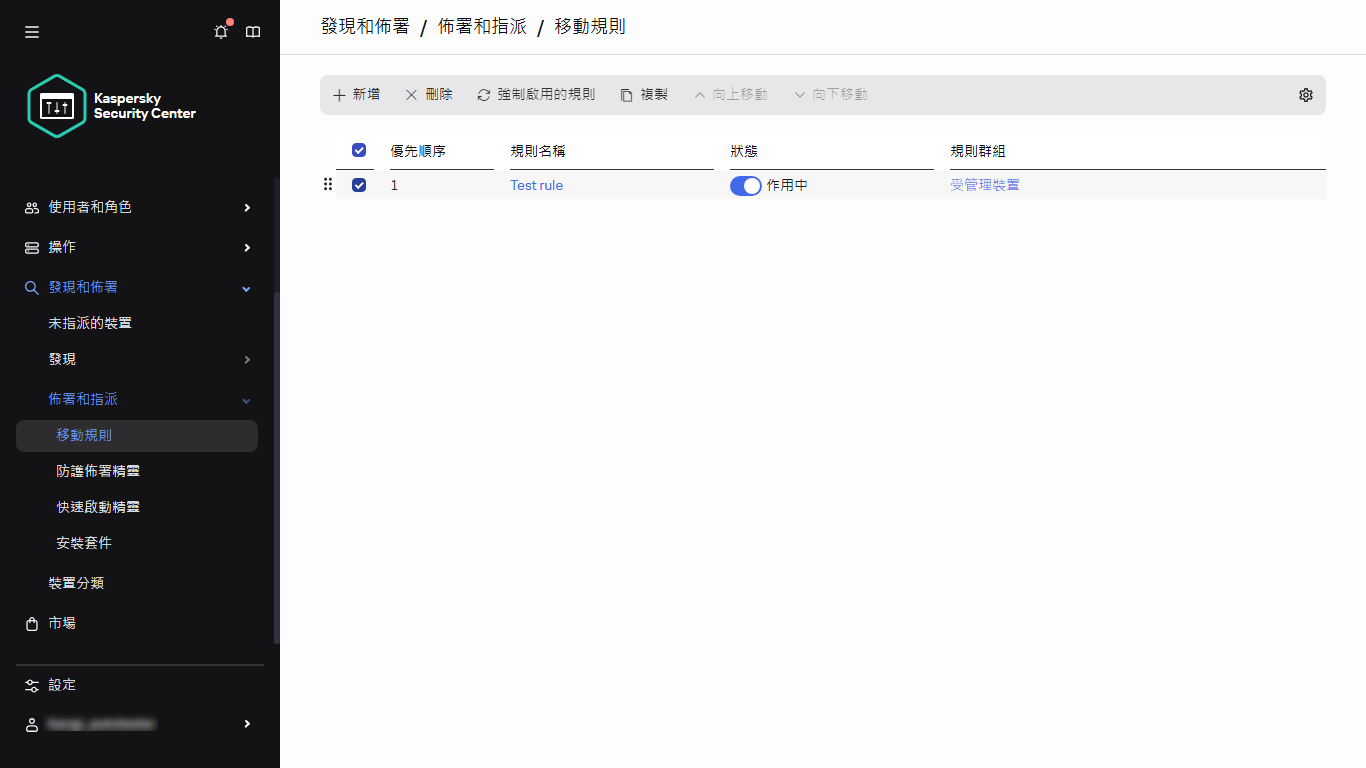
Task: Open 佈署和指派 from the breadcrumb
Action: 481,26
